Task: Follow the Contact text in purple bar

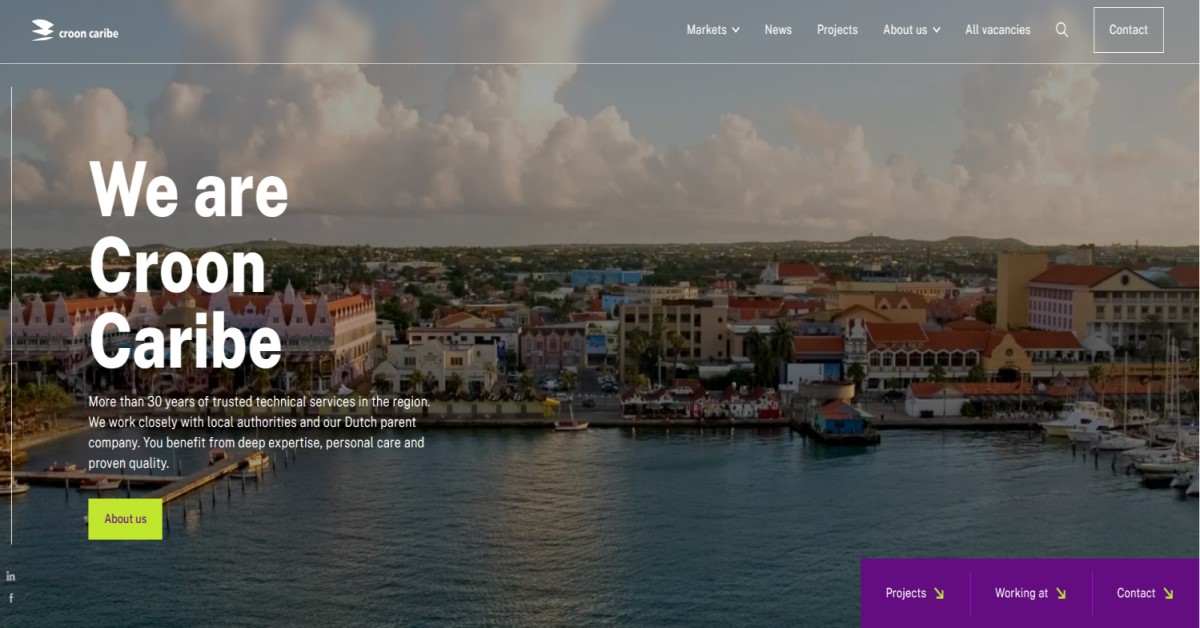Action: click(1136, 593)
